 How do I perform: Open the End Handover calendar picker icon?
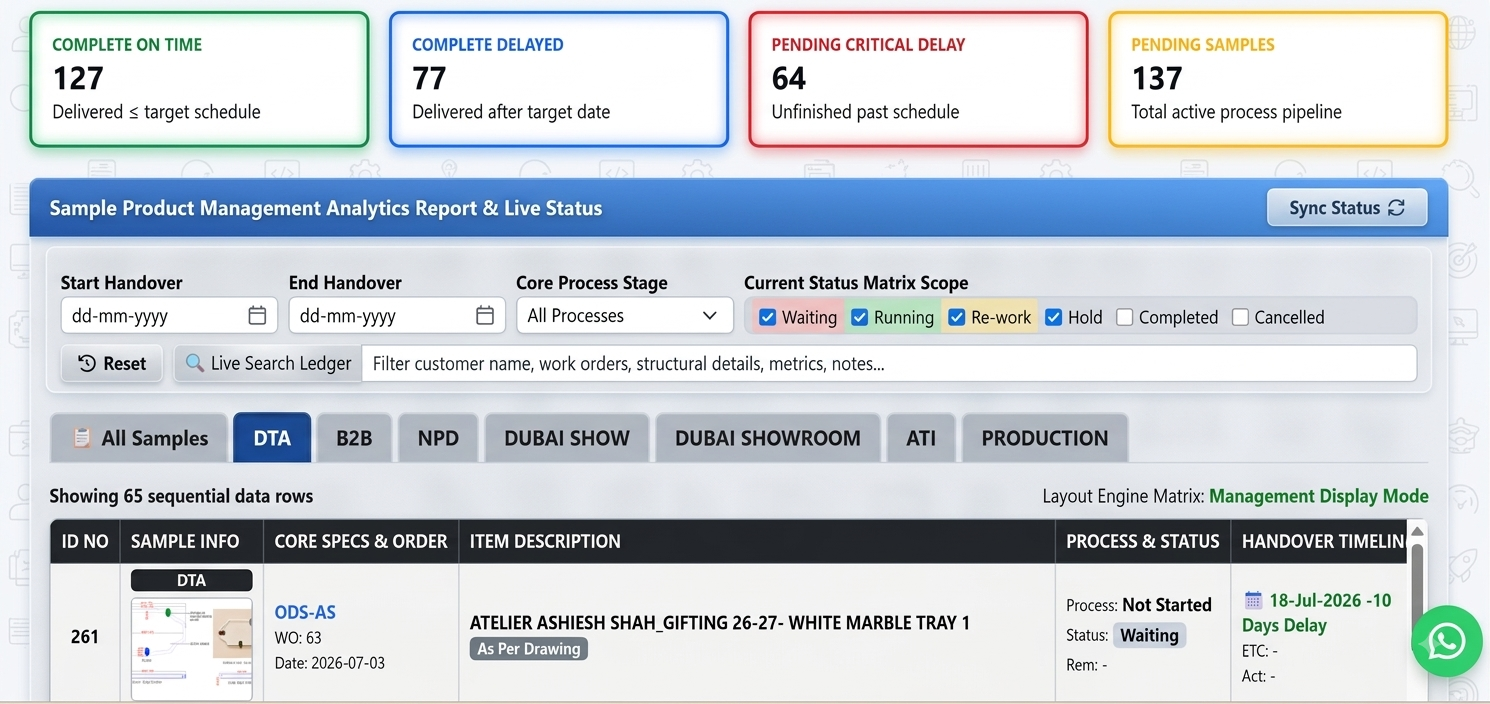click(485, 315)
